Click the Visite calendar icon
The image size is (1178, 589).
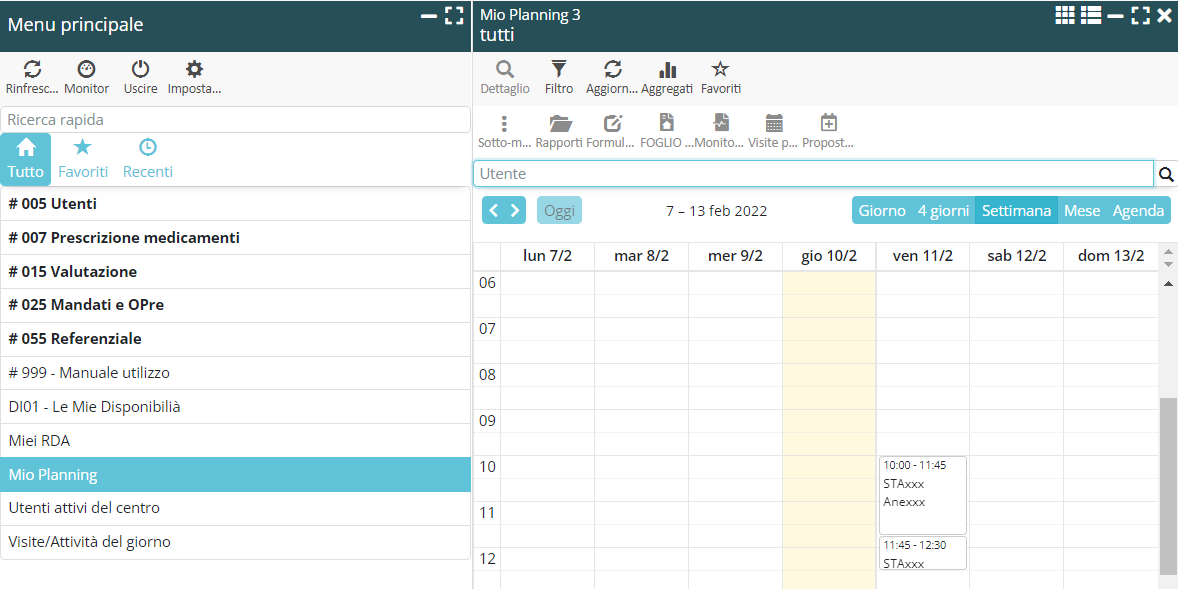point(774,124)
